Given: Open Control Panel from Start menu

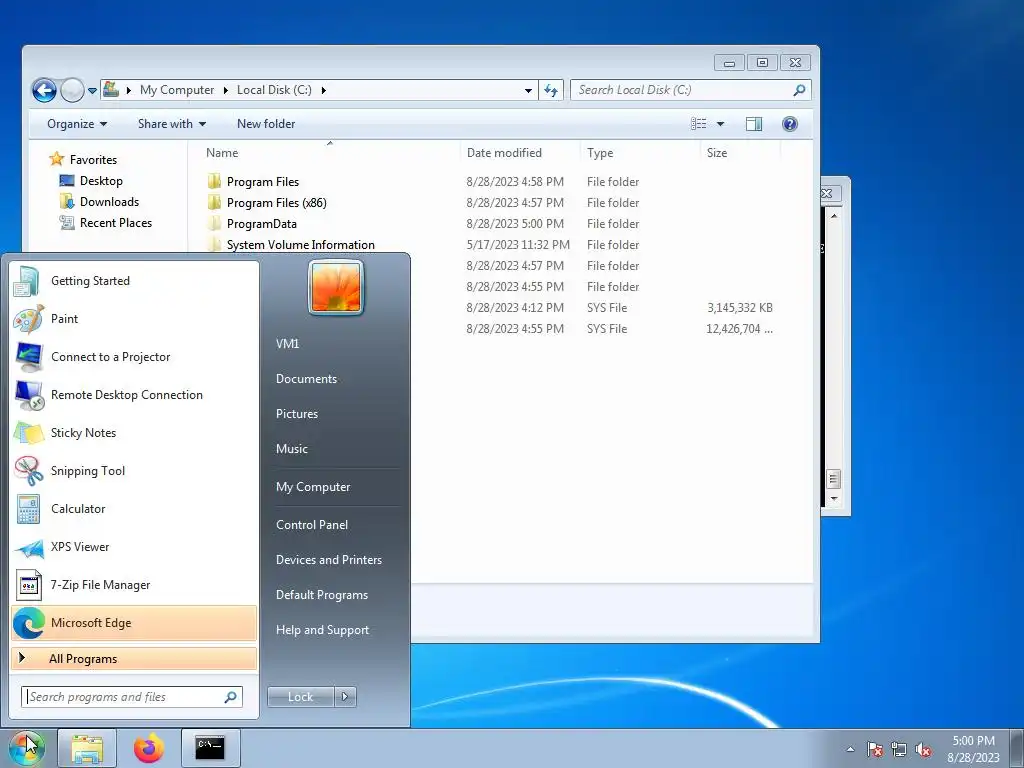Looking at the screenshot, I should (x=312, y=525).
